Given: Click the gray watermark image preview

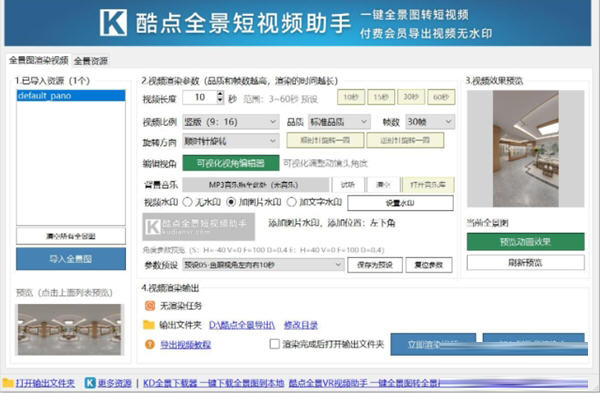Looking at the screenshot, I should 199,227.
